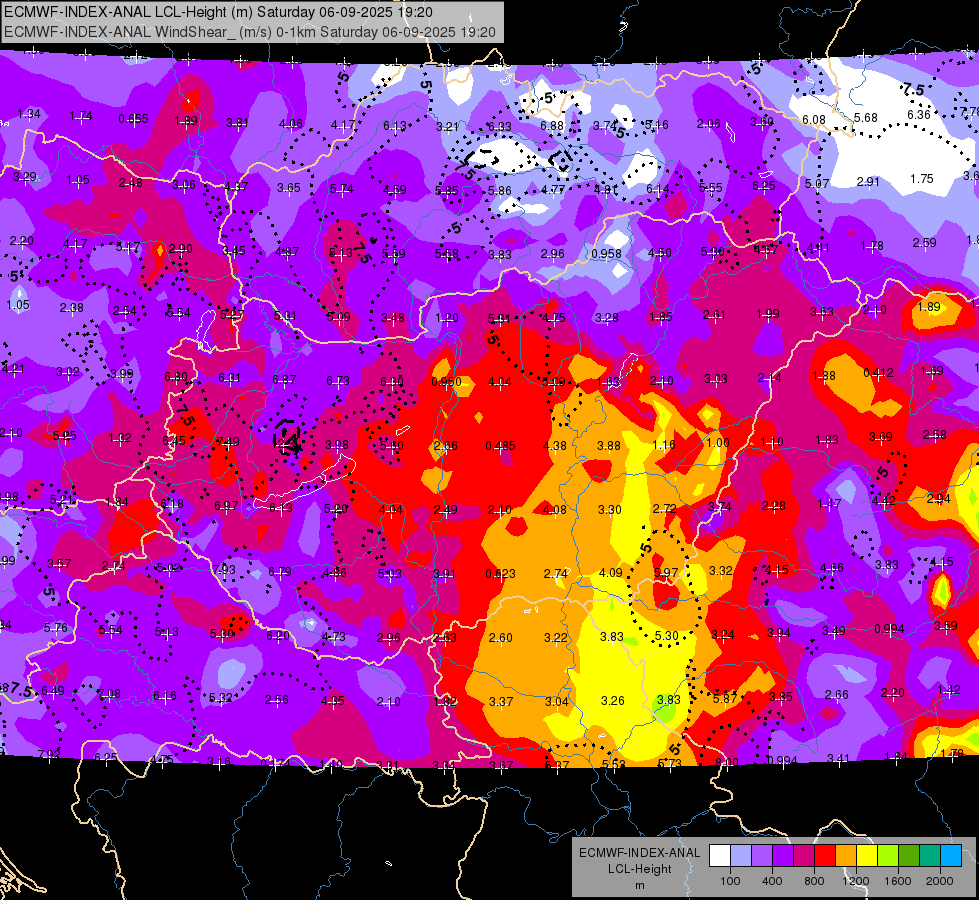Click wind shear value 0.950

point(447,382)
